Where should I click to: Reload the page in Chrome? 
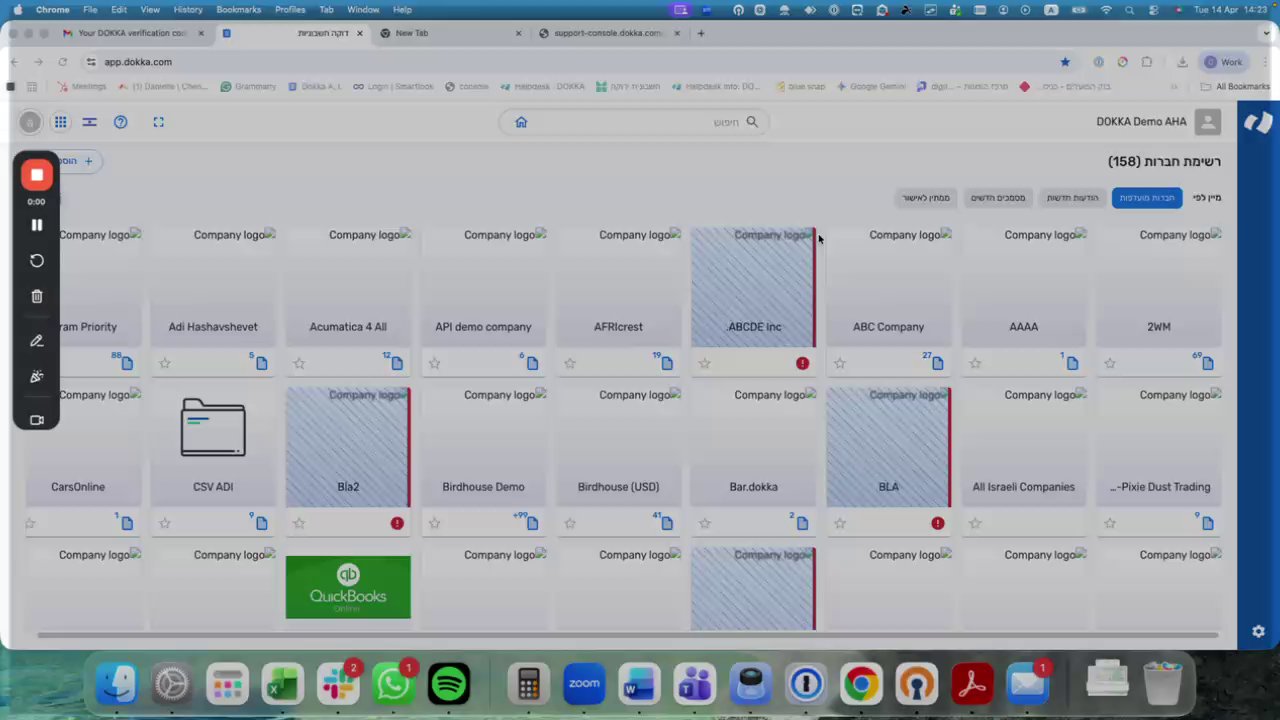click(62, 62)
